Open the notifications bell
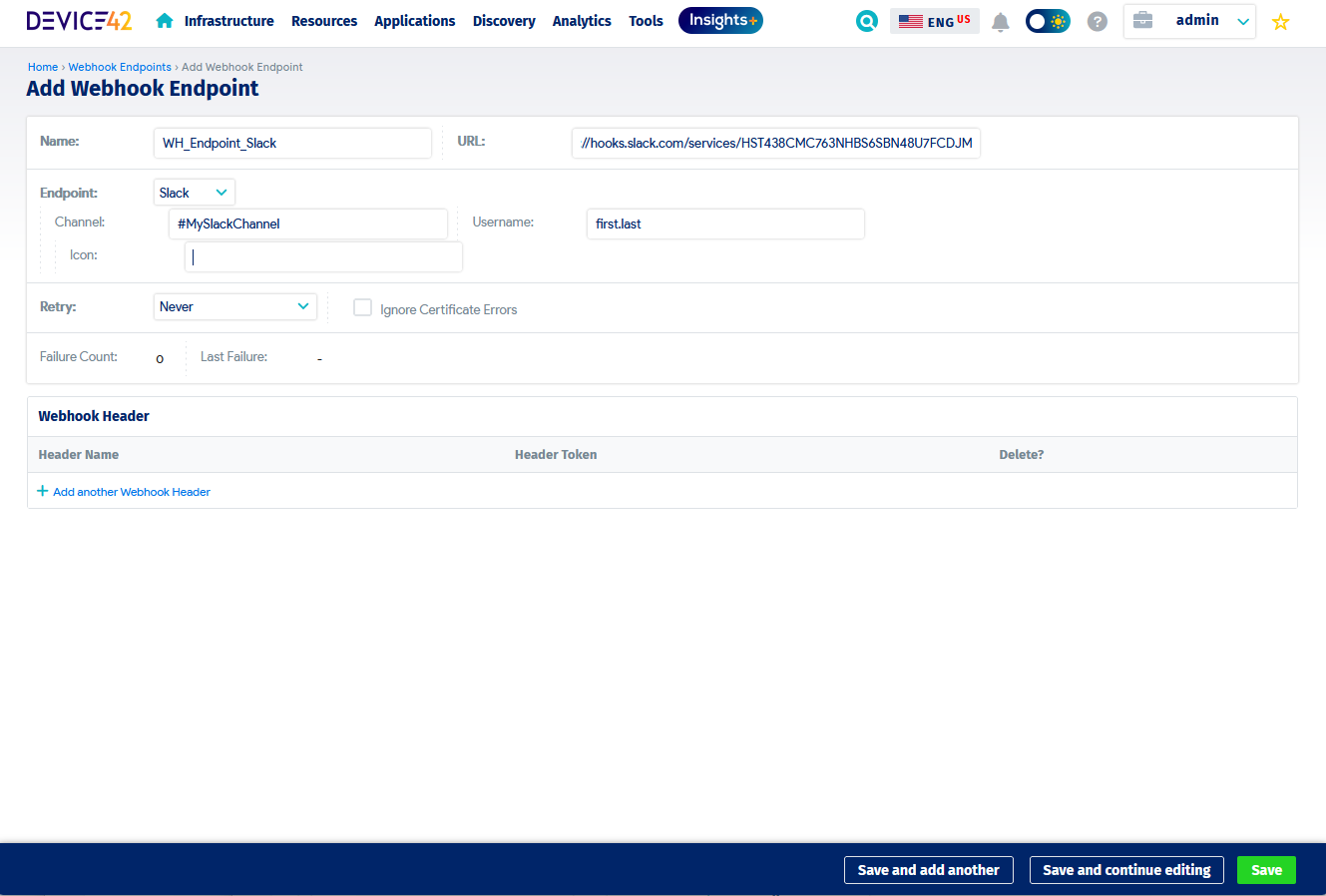This screenshot has height=896, width=1326. click(1001, 22)
